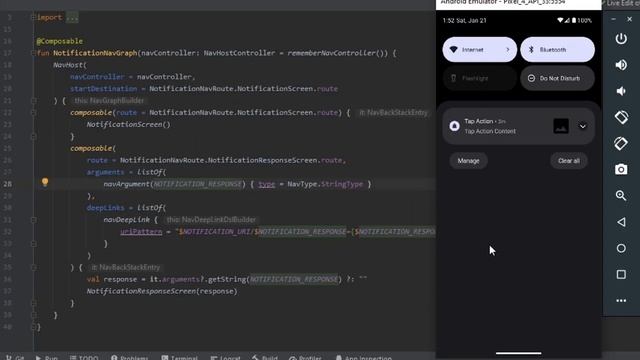Activate the emulator zoom magnifier
The image size is (640, 360).
pyautogui.click(x=621, y=196)
